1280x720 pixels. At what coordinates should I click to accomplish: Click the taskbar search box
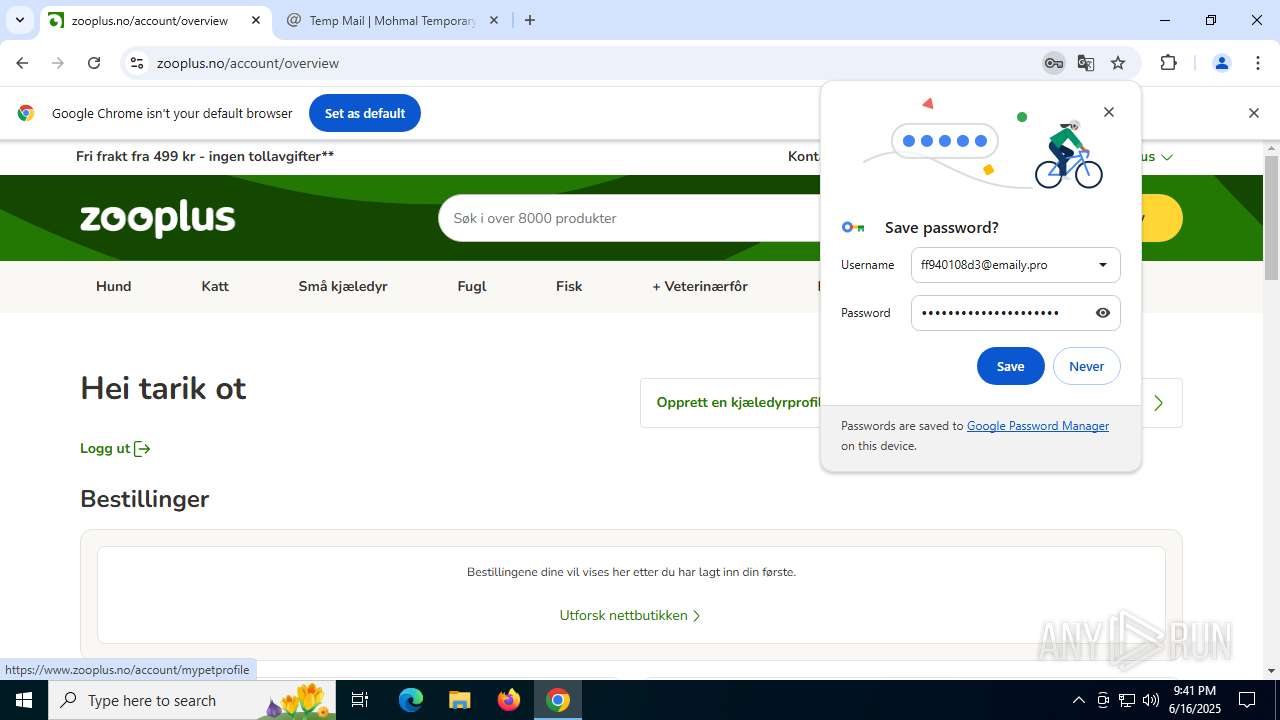coord(192,700)
